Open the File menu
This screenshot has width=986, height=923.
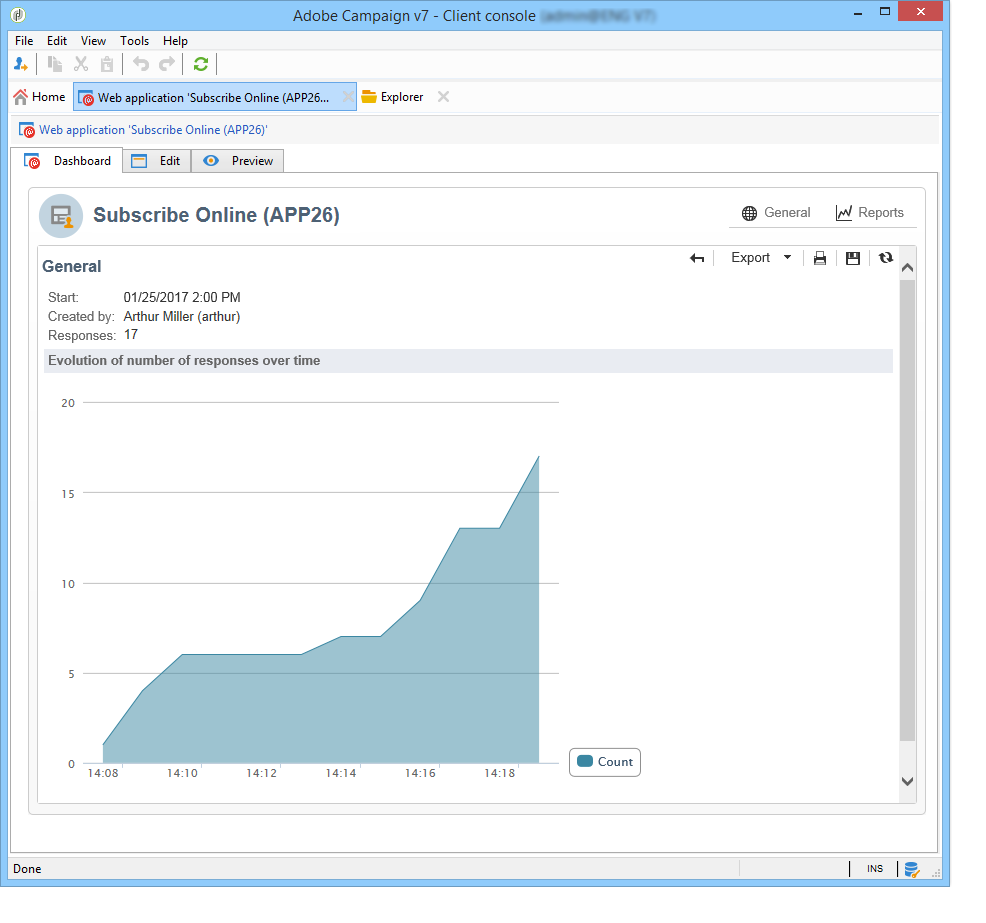[24, 41]
